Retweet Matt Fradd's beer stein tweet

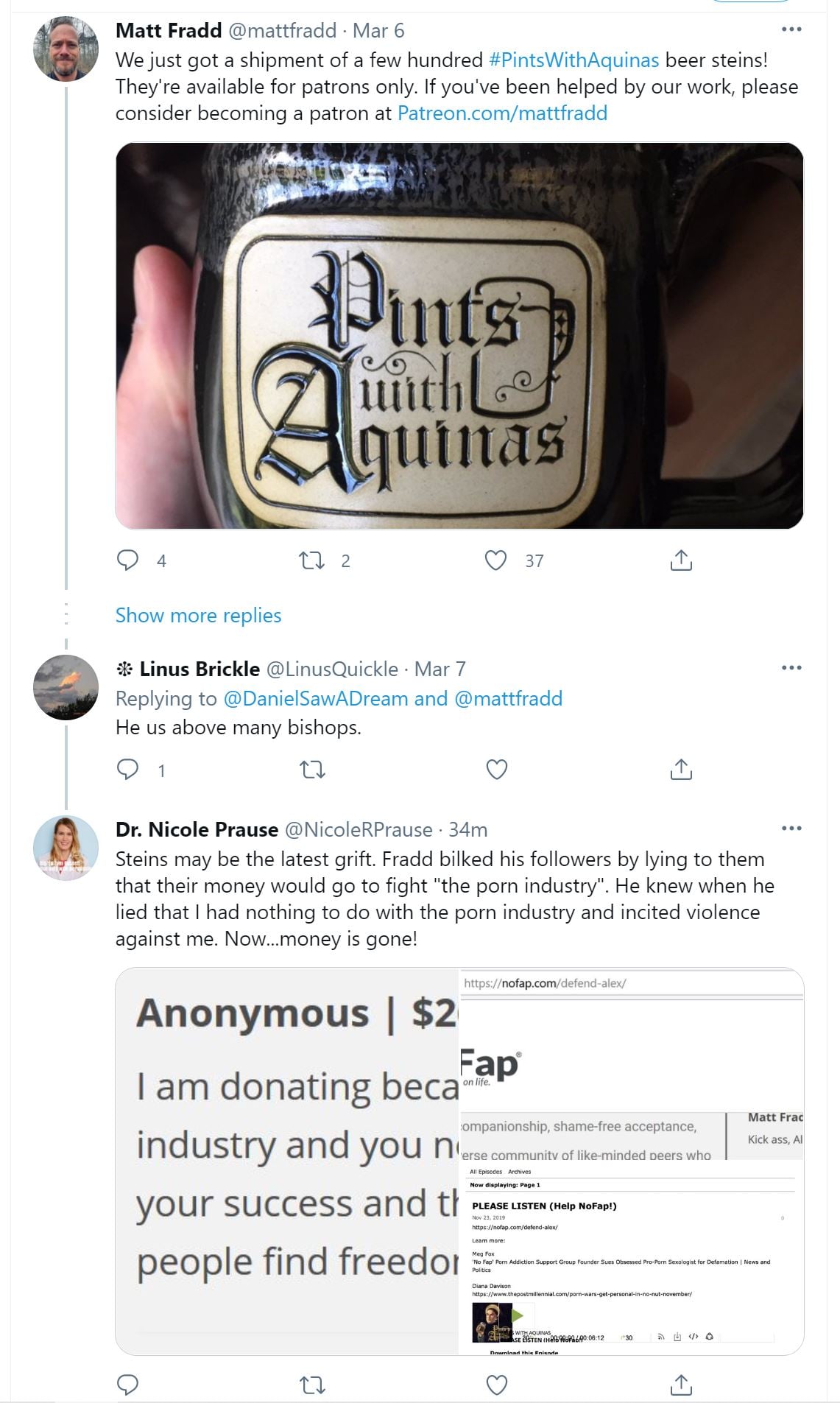pyautogui.click(x=312, y=560)
